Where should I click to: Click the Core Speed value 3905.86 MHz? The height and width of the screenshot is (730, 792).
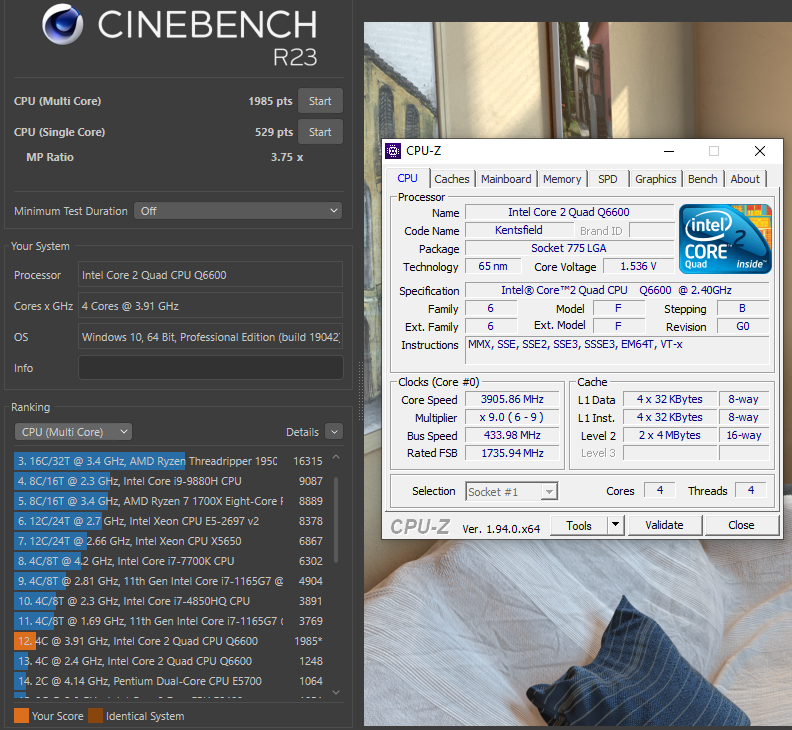(512, 399)
